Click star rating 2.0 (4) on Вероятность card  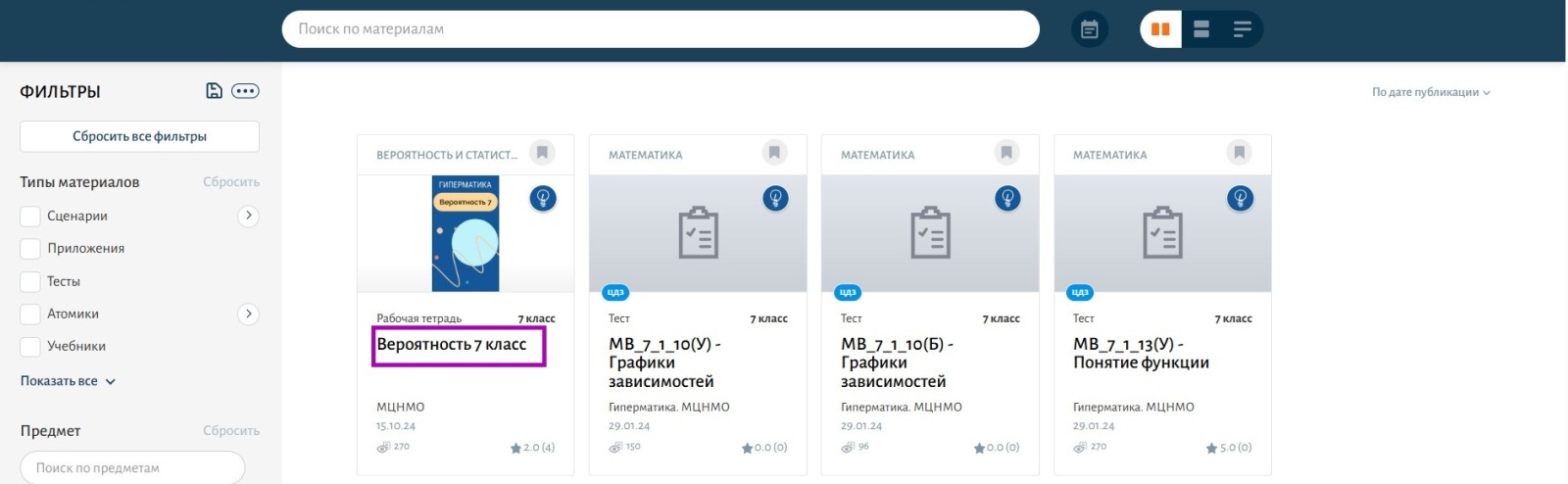click(x=532, y=448)
